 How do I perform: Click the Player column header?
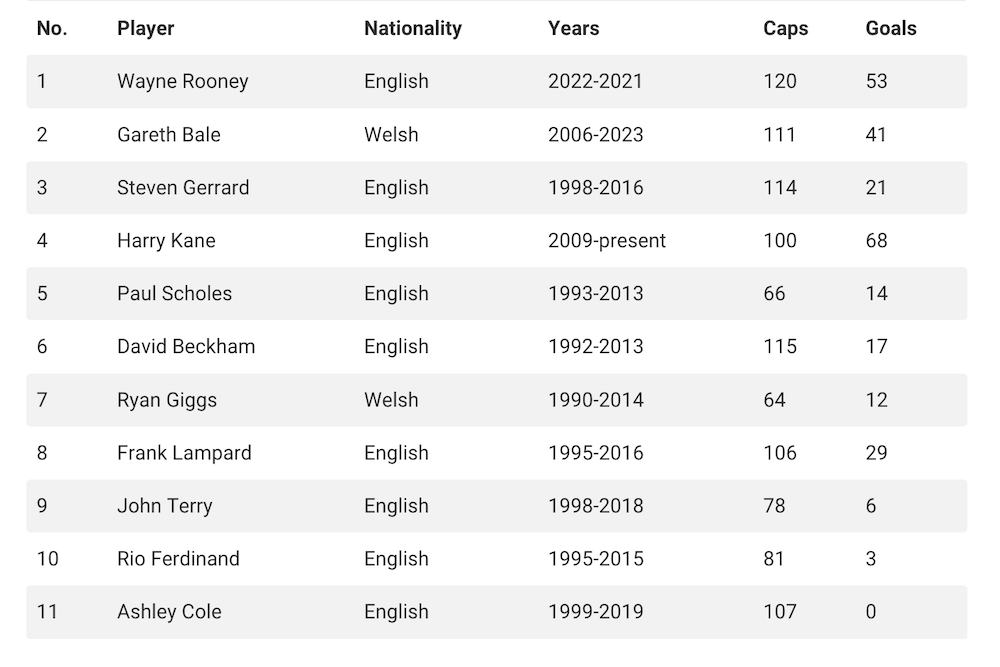pos(146,29)
